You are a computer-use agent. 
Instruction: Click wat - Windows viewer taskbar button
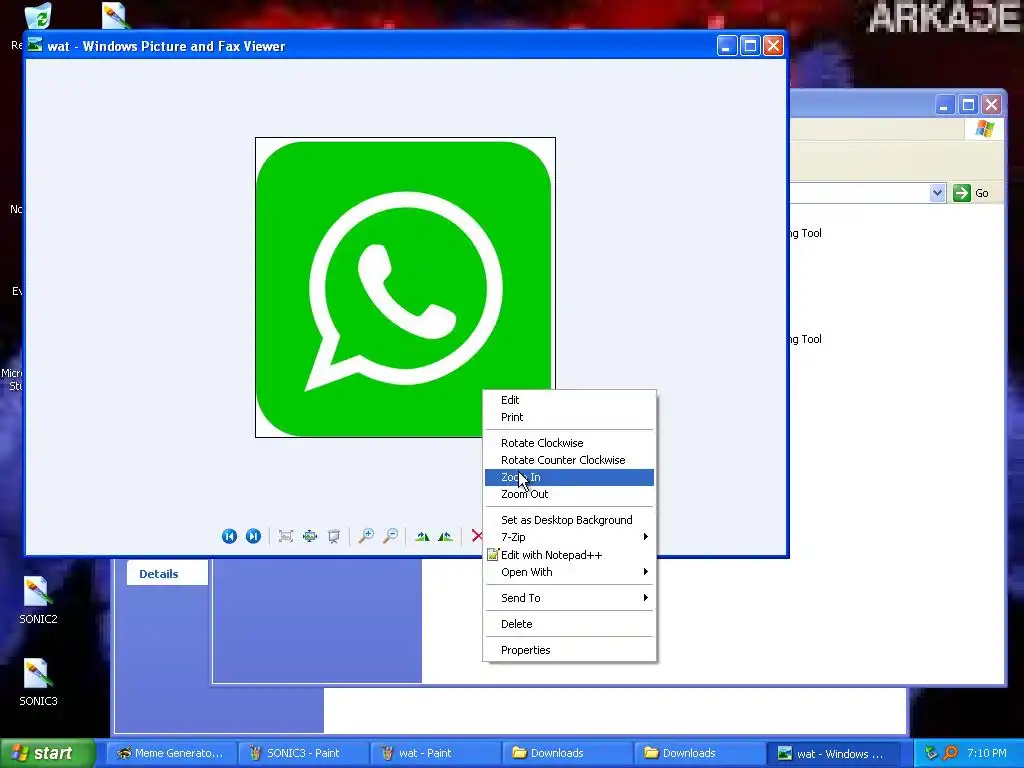(833, 753)
